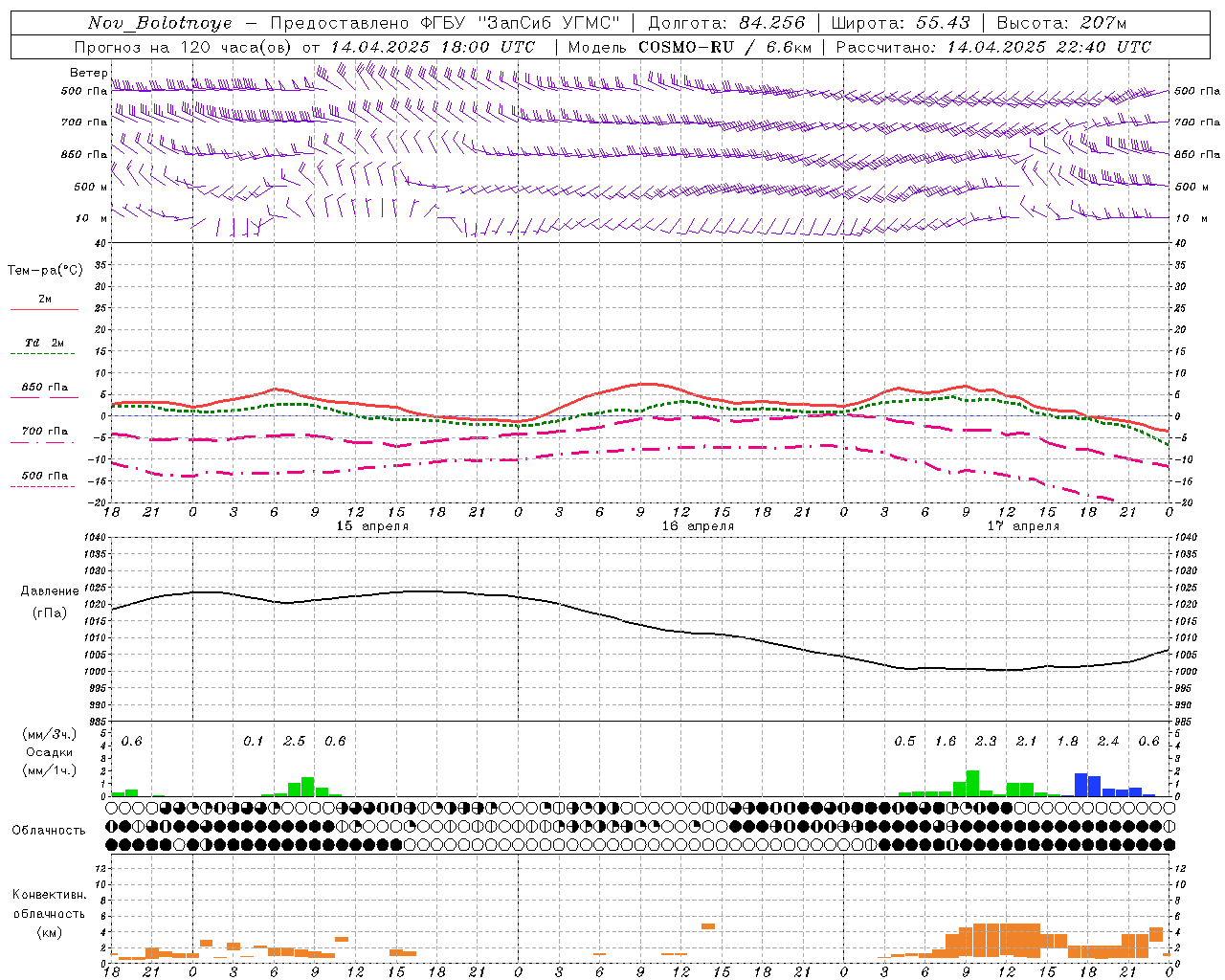Click the 2.4 three-hour precipitation value
This screenshot has width=1225, height=980.
pos(1108,742)
